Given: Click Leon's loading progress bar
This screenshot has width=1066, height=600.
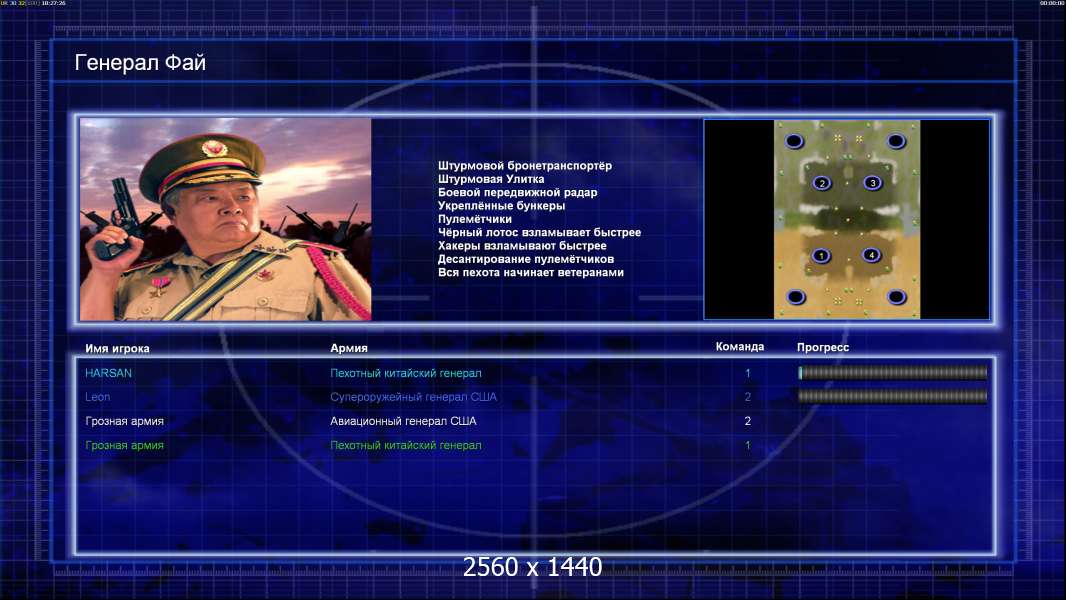Looking at the screenshot, I should [892, 396].
